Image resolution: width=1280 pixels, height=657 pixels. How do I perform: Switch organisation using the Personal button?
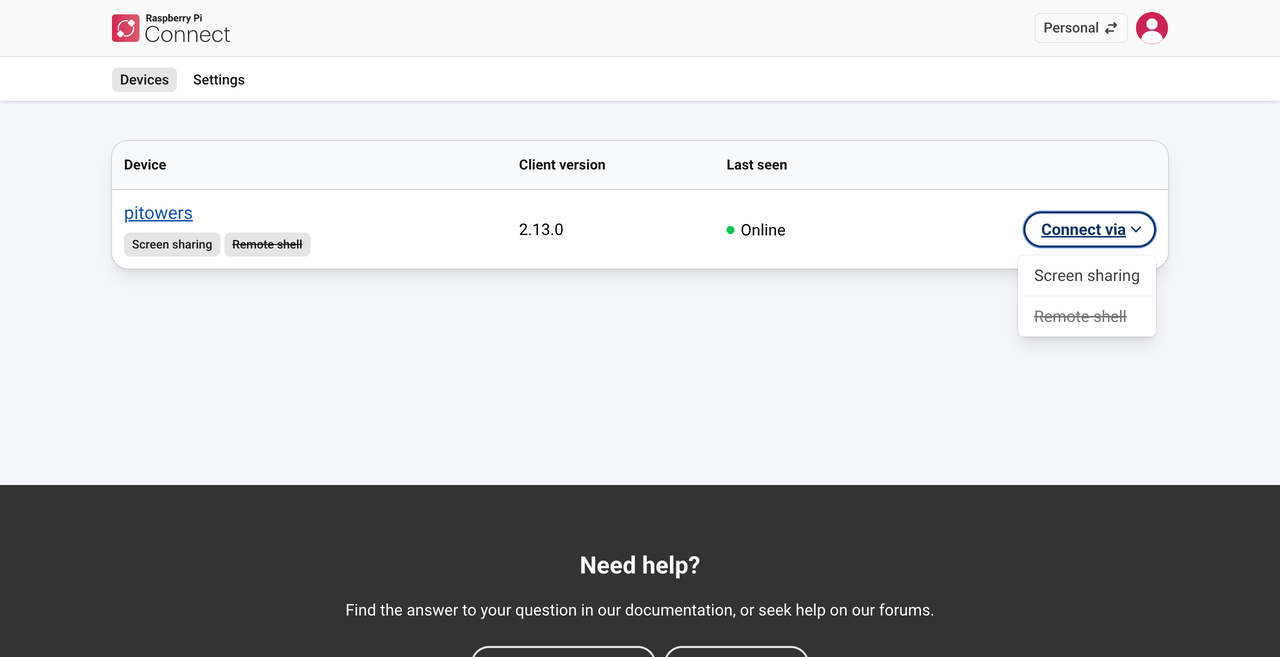pyautogui.click(x=1081, y=28)
